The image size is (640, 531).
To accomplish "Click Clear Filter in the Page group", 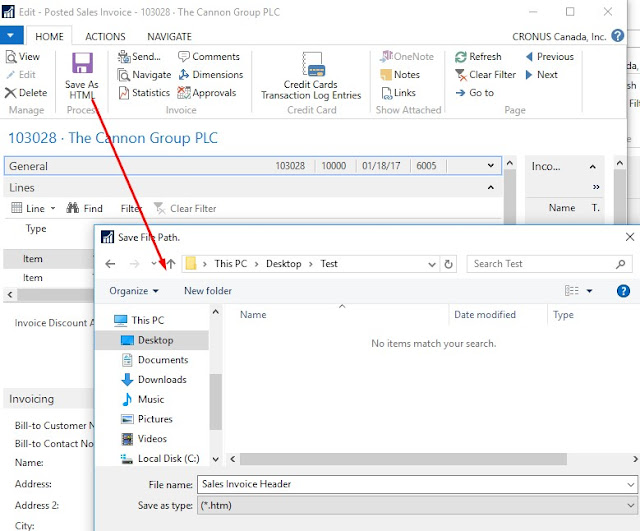I will pyautogui.click(x=485, y=75).
